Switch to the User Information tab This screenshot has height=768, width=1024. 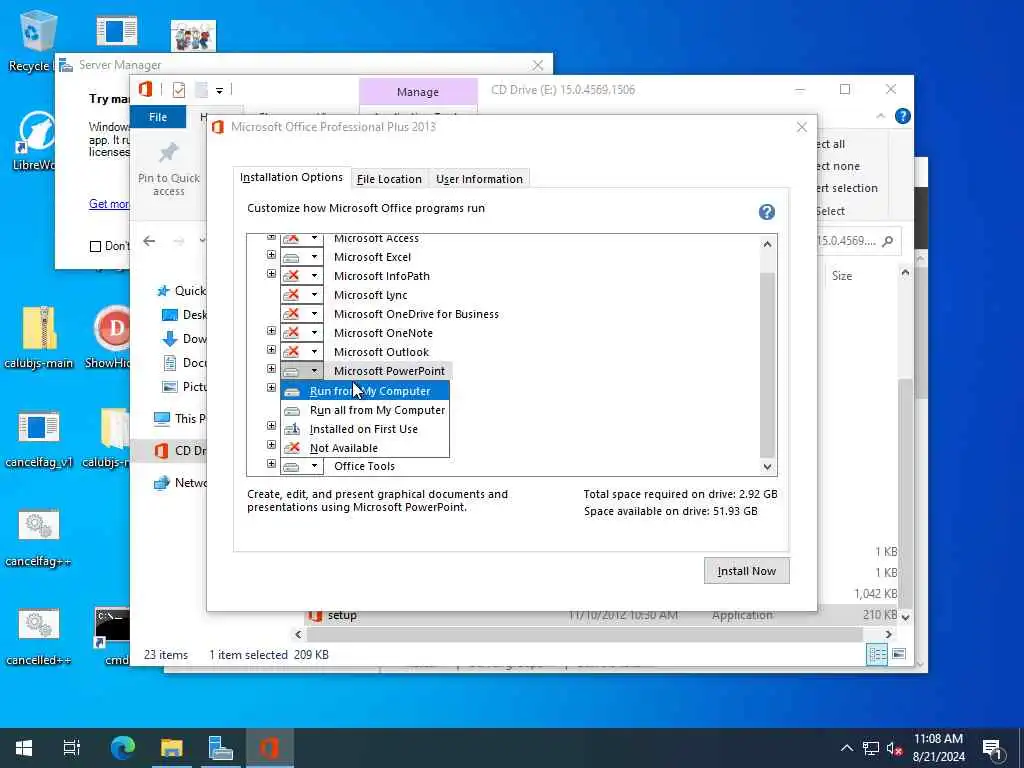[x=479, y=179]
